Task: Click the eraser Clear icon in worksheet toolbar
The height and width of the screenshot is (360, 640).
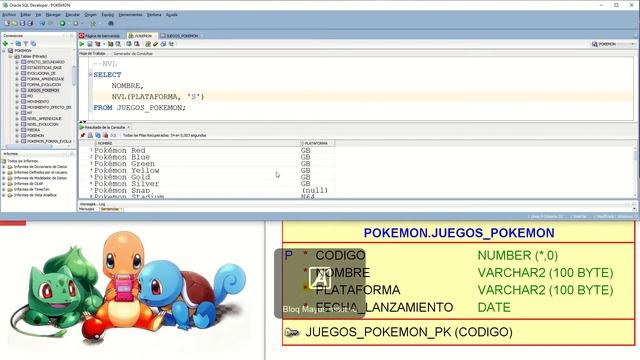Action: click(156, 44)
